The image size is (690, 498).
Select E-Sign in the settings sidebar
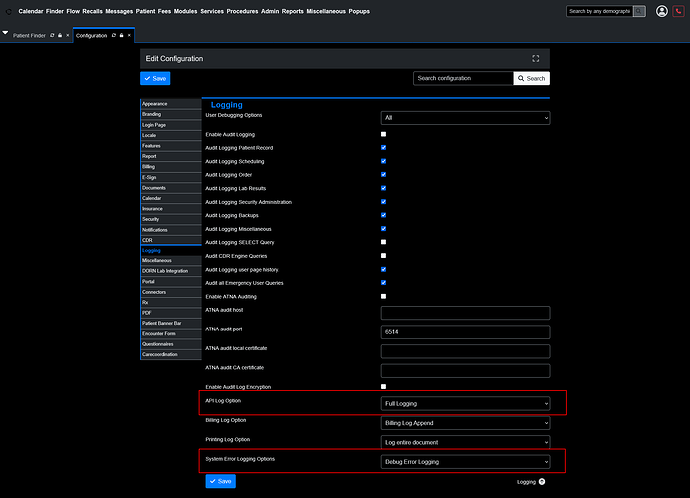pyautogui.click(x=171, y=177)
